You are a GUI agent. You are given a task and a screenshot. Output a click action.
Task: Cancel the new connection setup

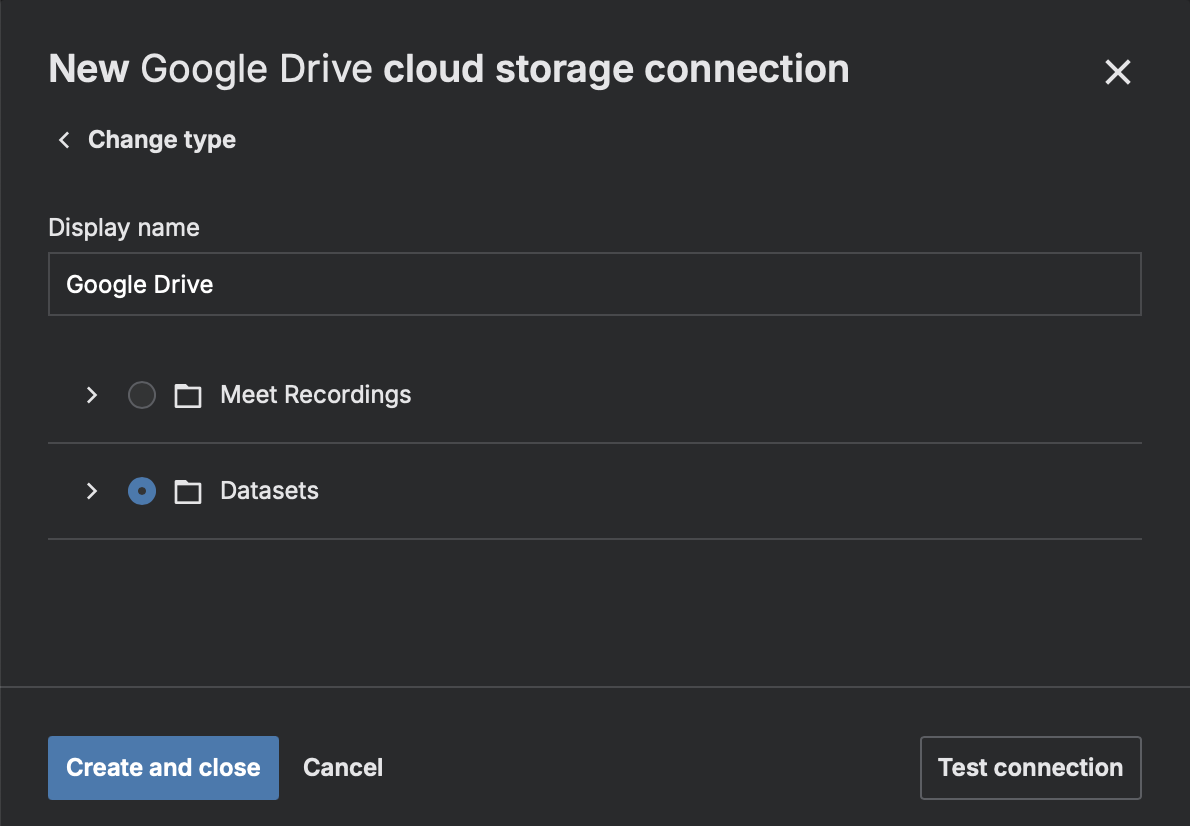[x=342, y=767]
